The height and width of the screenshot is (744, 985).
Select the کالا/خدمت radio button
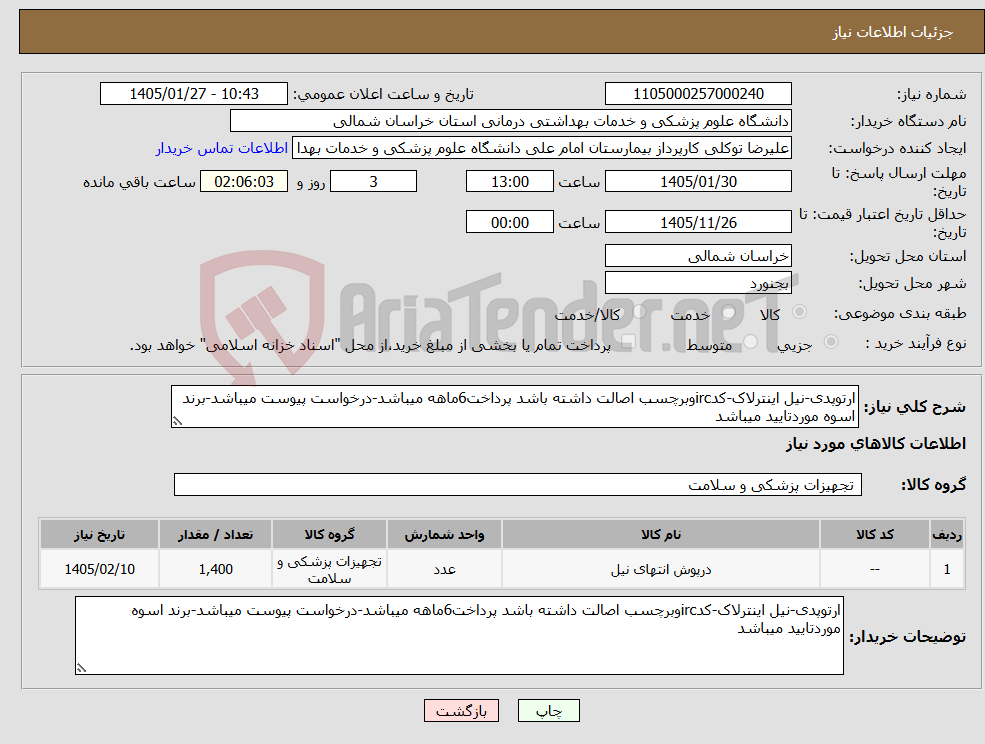(639, 312)
